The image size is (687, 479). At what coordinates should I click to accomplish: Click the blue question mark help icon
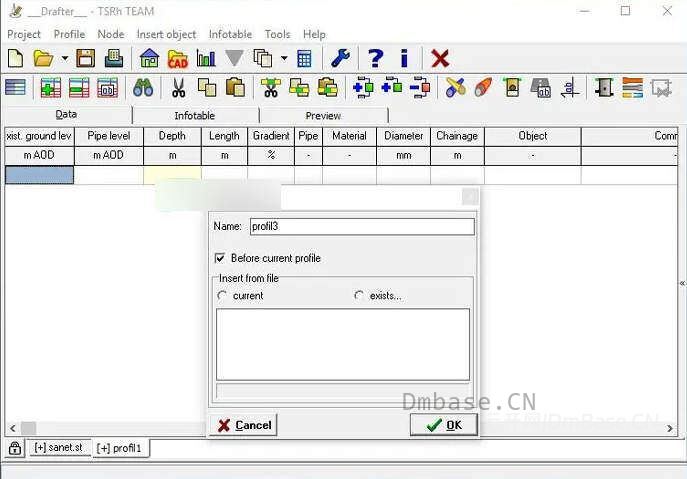375,58
